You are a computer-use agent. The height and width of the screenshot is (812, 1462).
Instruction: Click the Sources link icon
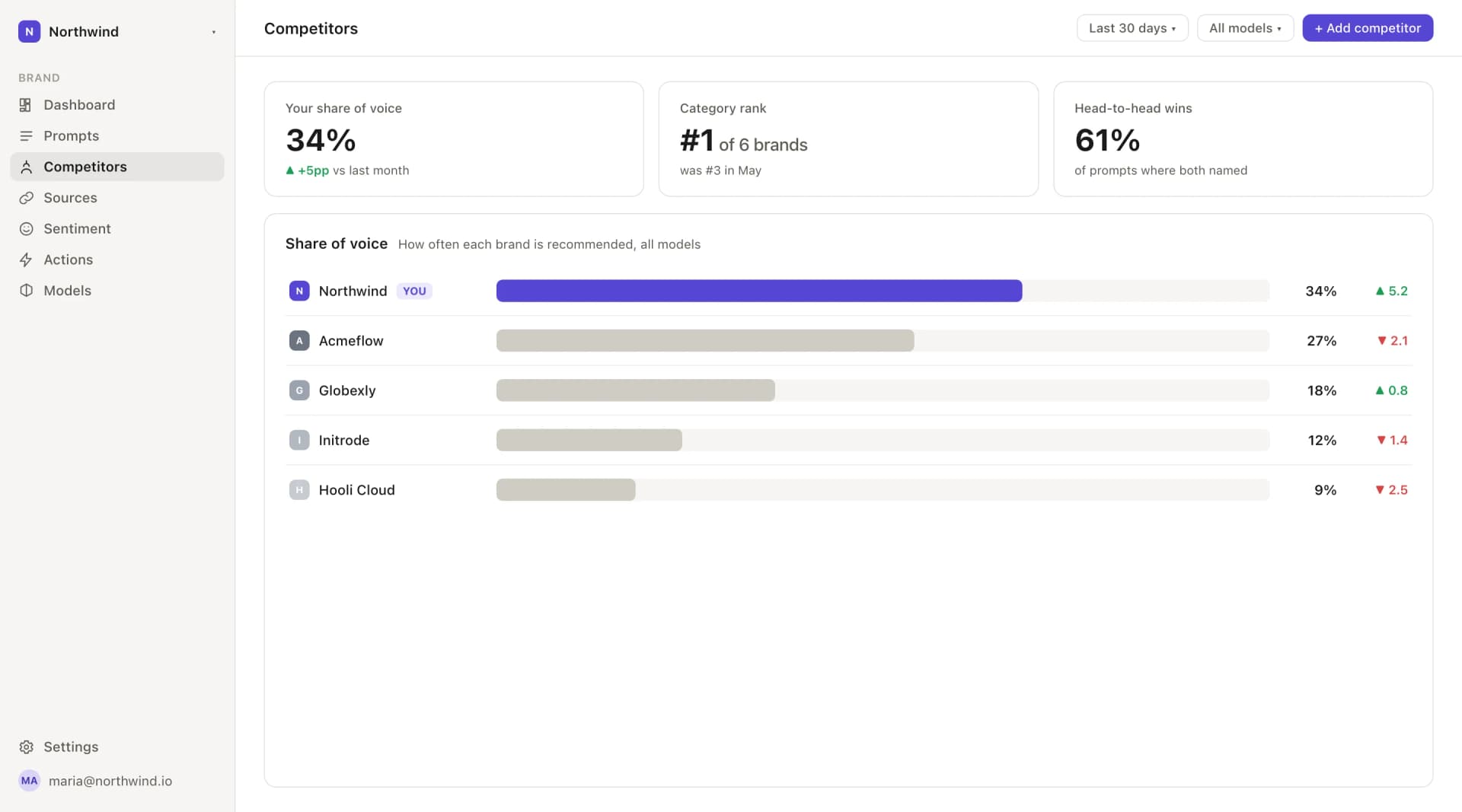[x=26, y=198]
